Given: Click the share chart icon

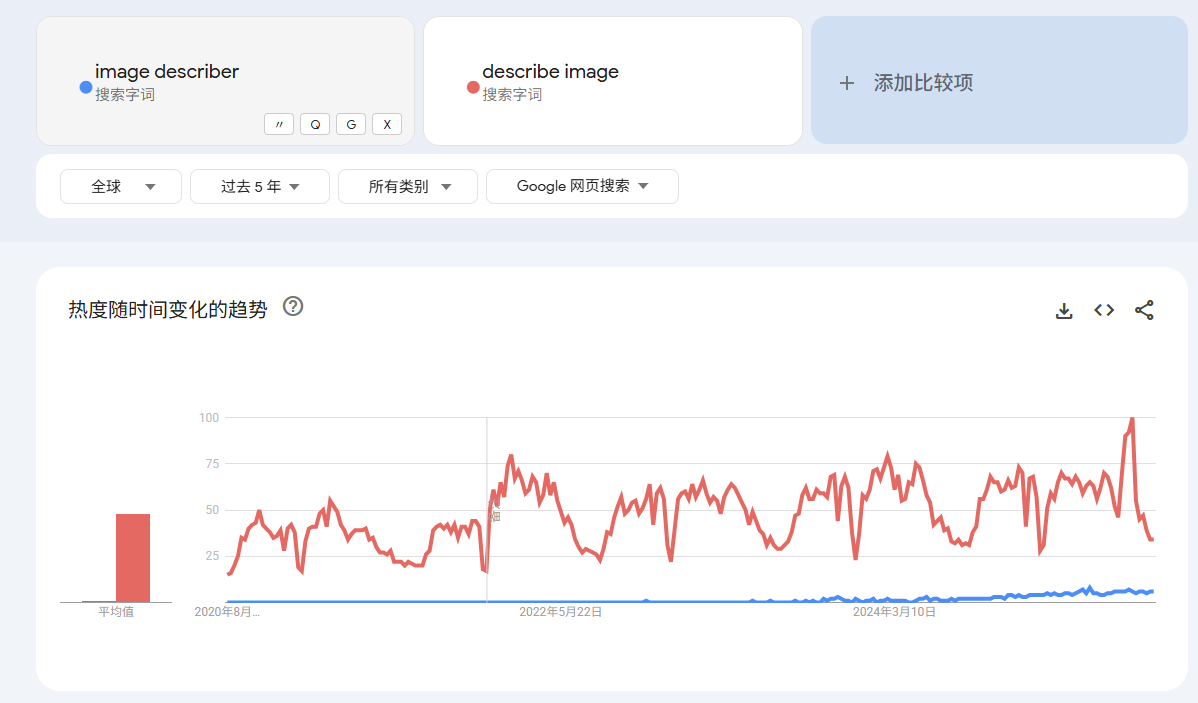Looking at the screenshot, I should click(1144, 310).
